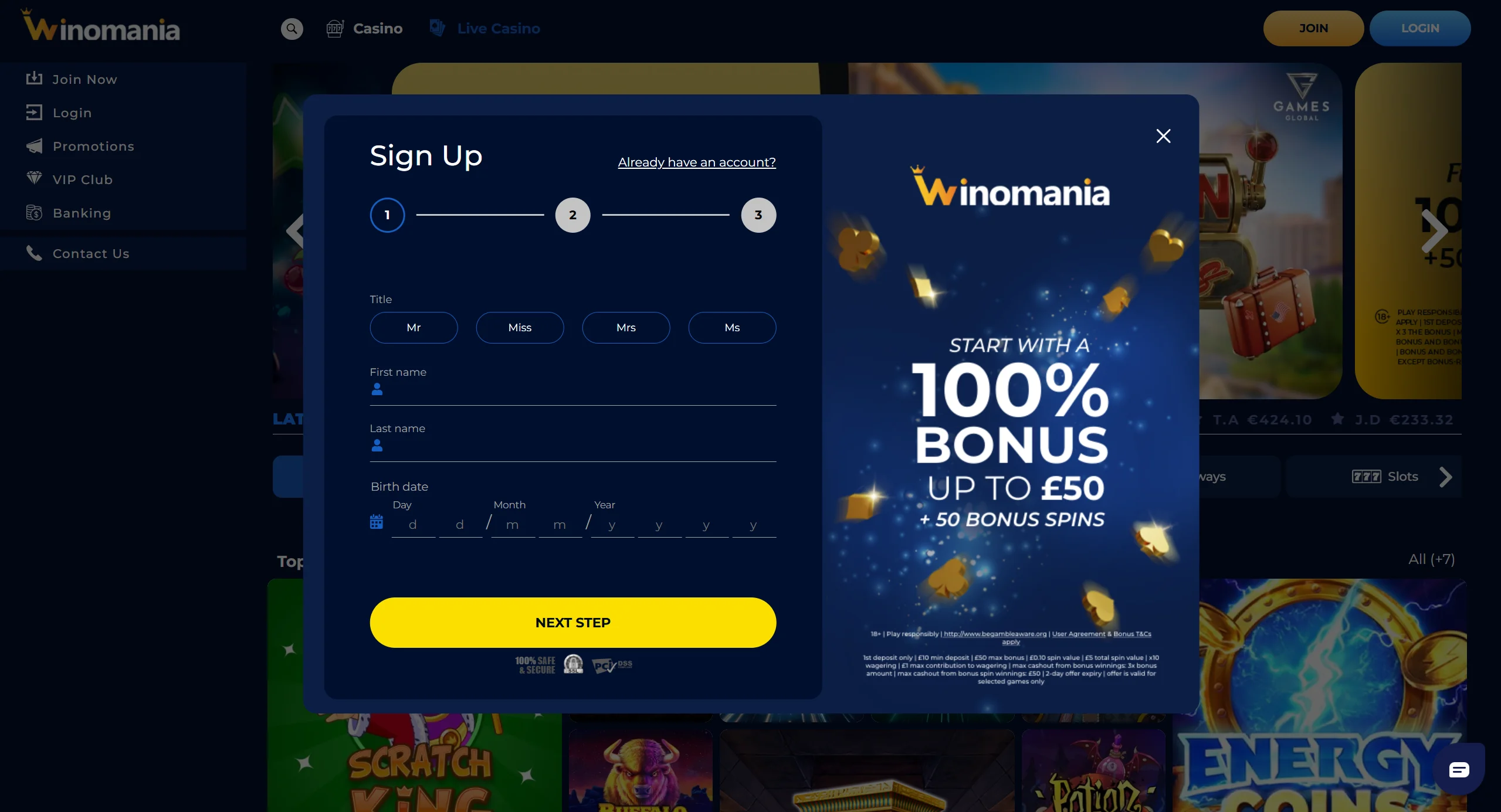
Task: Advance banner carousel with right chevron
Action: click(x=1435, y=231)
